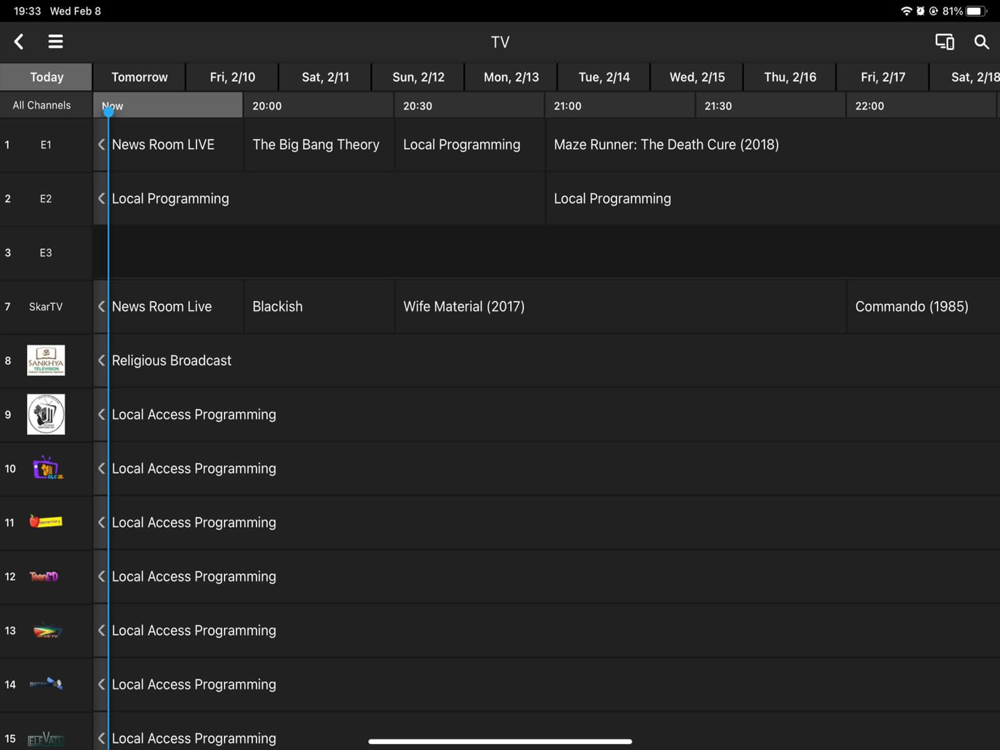
Task: Expand earlier chevron on channel 10 row
Action: pos(101,469)
